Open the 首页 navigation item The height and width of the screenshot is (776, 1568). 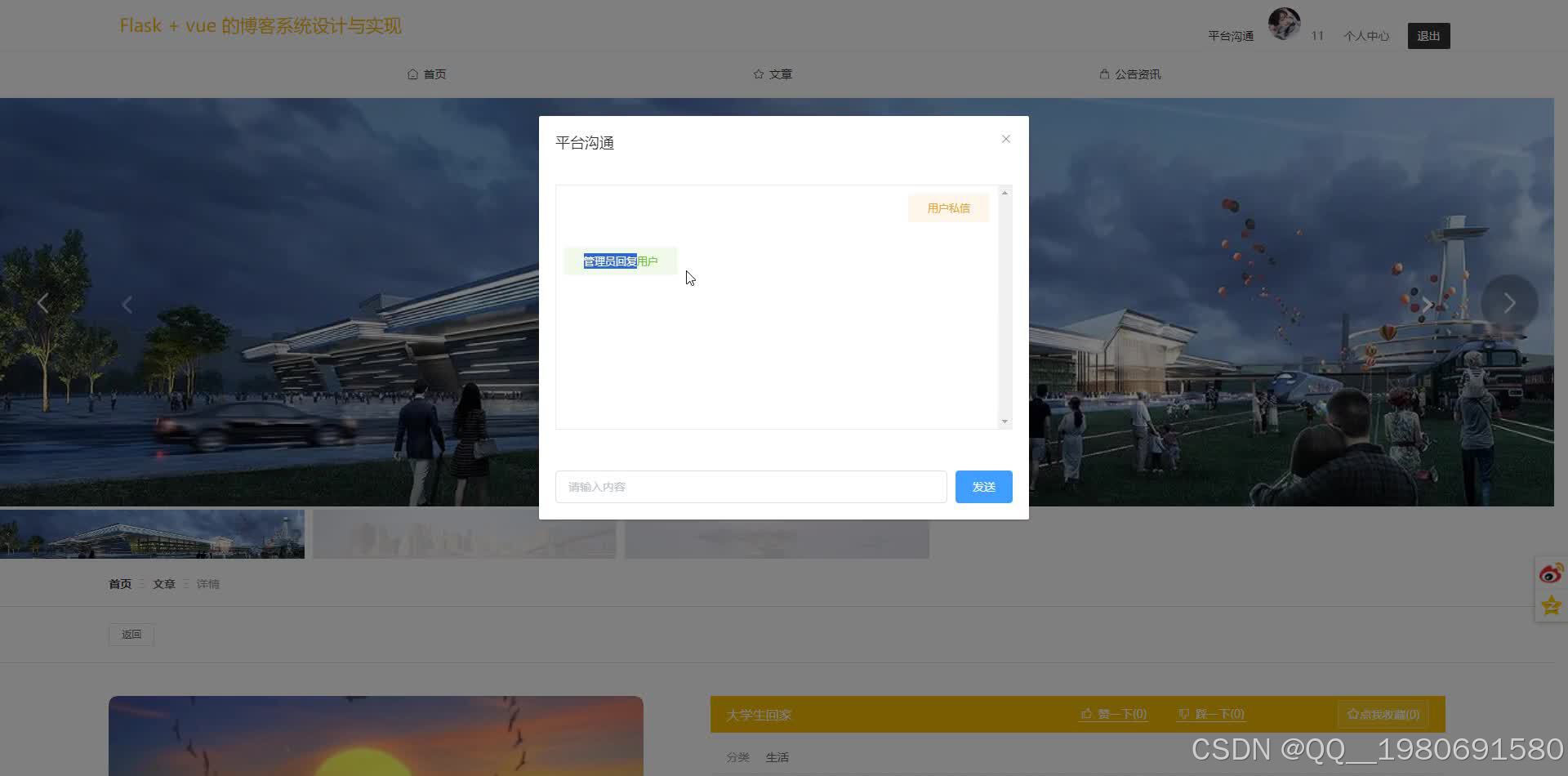click(426, 74)
